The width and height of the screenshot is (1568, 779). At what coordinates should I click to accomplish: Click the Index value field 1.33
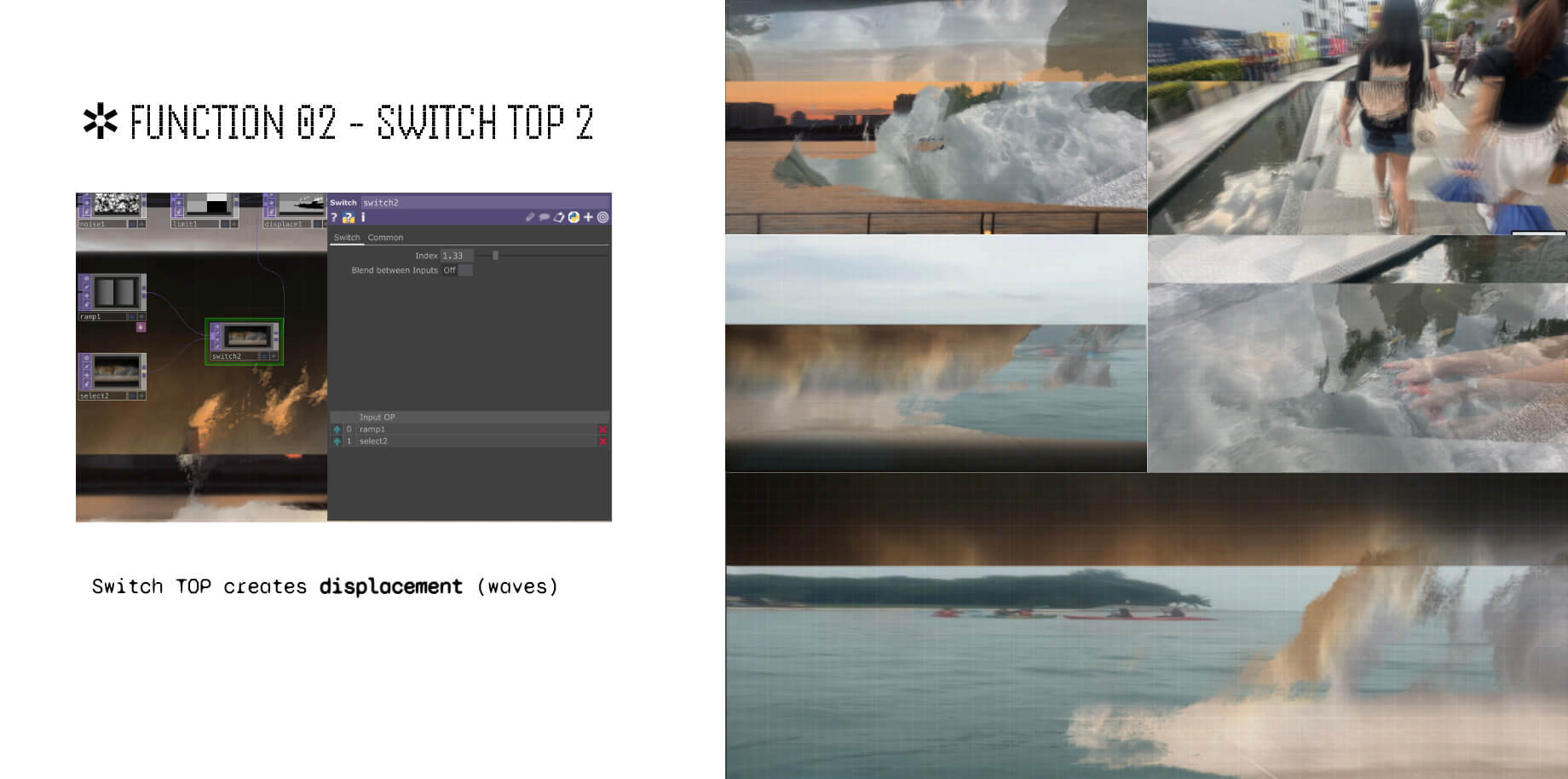(x=456, y=256)
